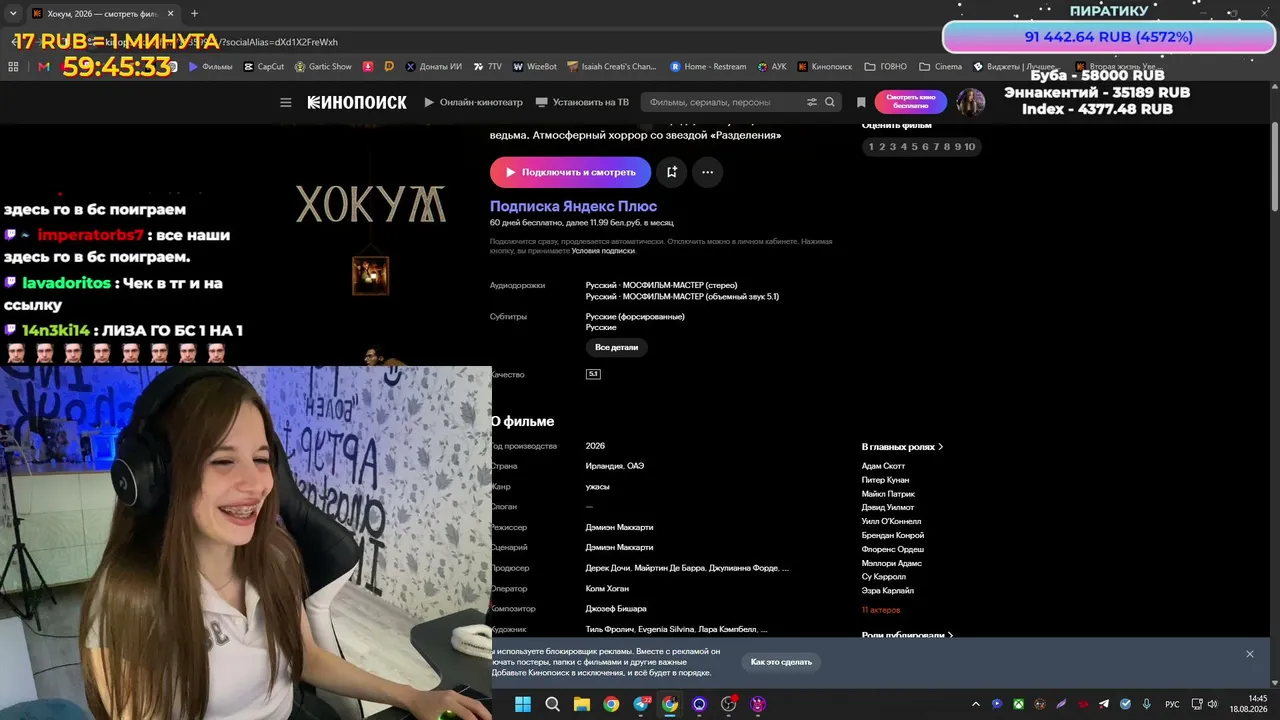Open the CapCut bookmark
The height and width of the screenshot is (720, 1280).
264,67
